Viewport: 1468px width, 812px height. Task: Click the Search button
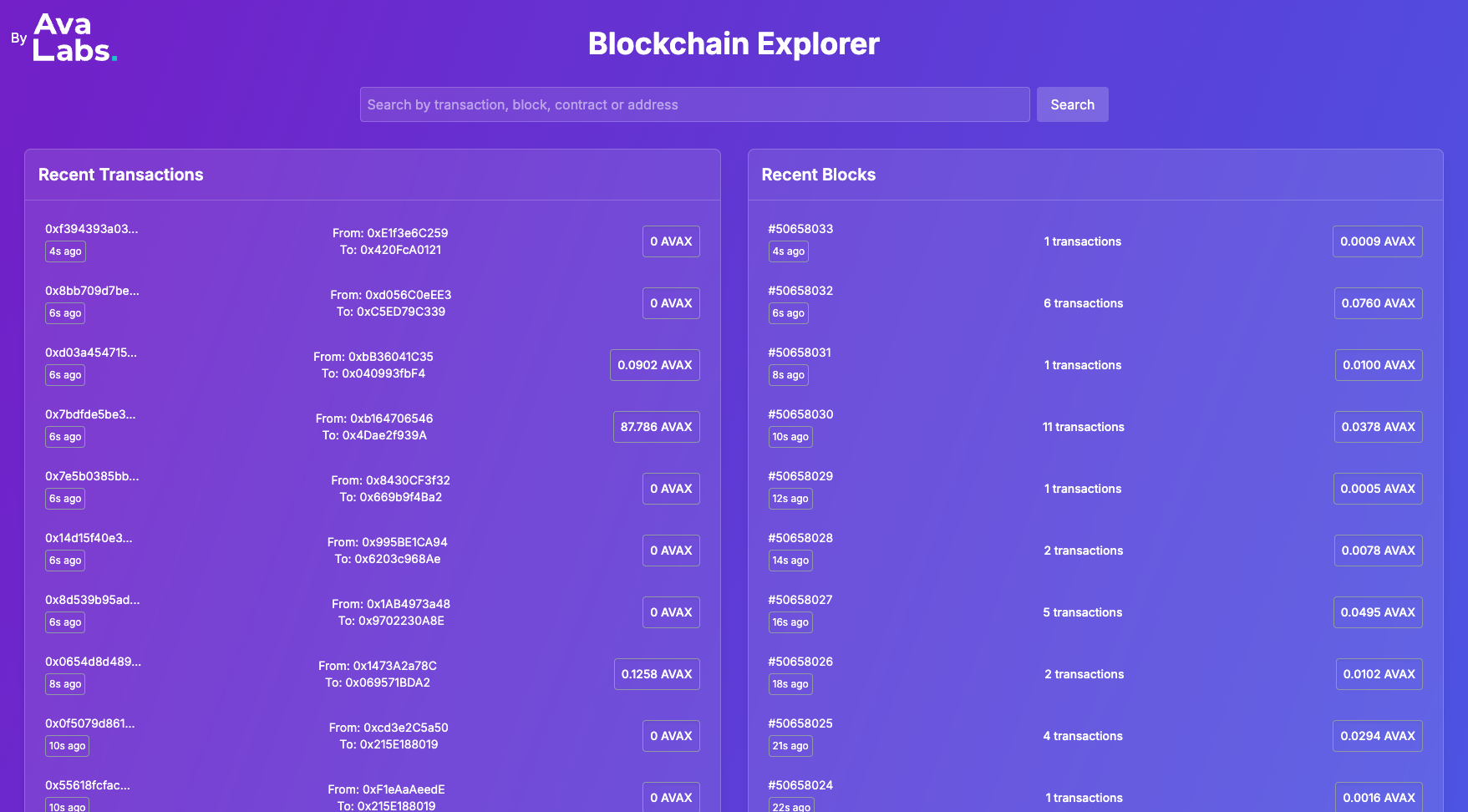(1072, 104)
